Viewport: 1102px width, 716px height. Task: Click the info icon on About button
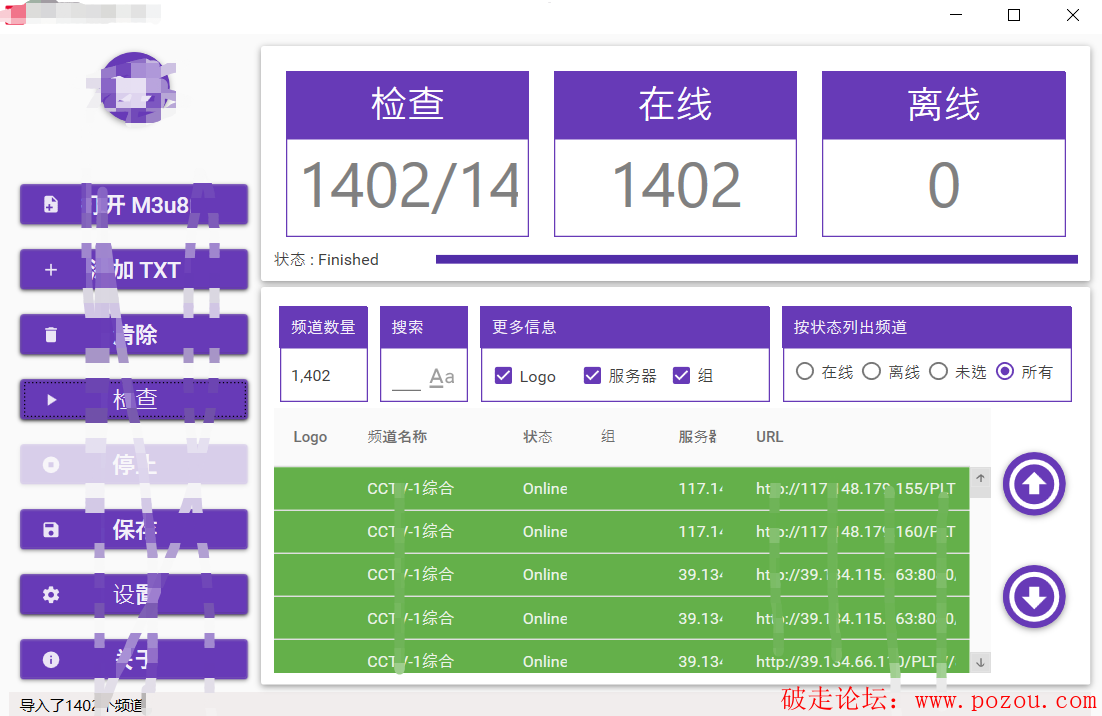(51, 660)
